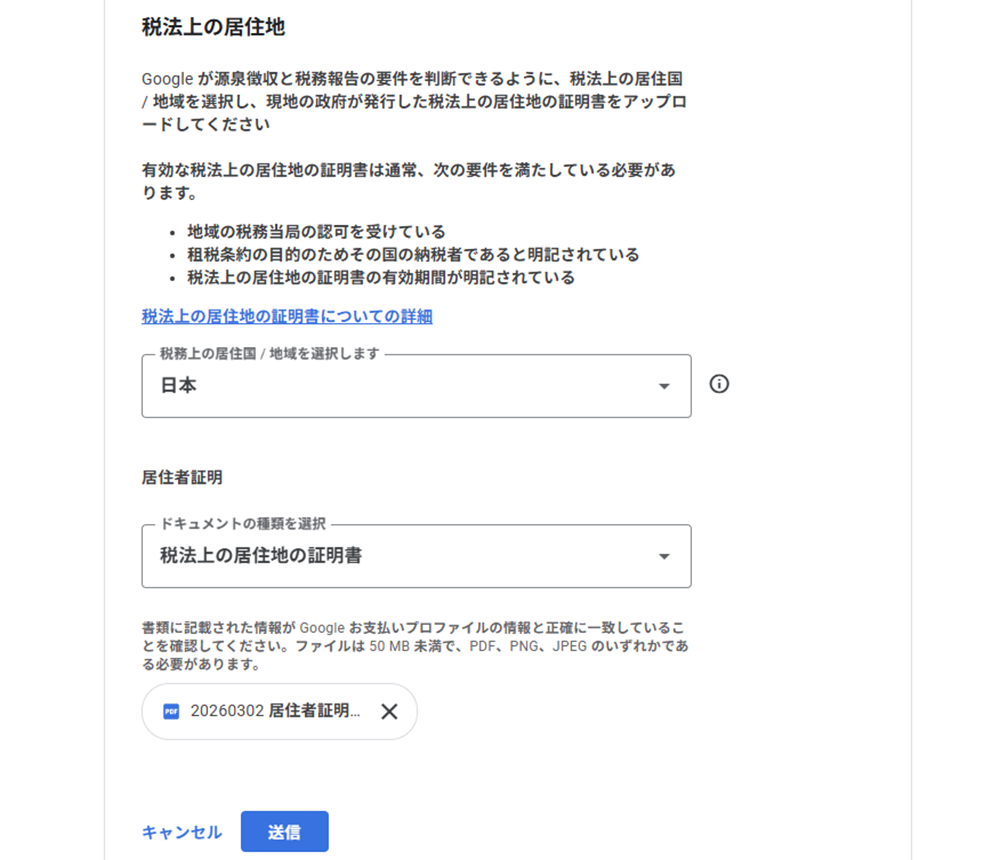Click 税務上の居住国 / 地域を選択します field label
The image size is (1000, 860).
pos(270,354)
